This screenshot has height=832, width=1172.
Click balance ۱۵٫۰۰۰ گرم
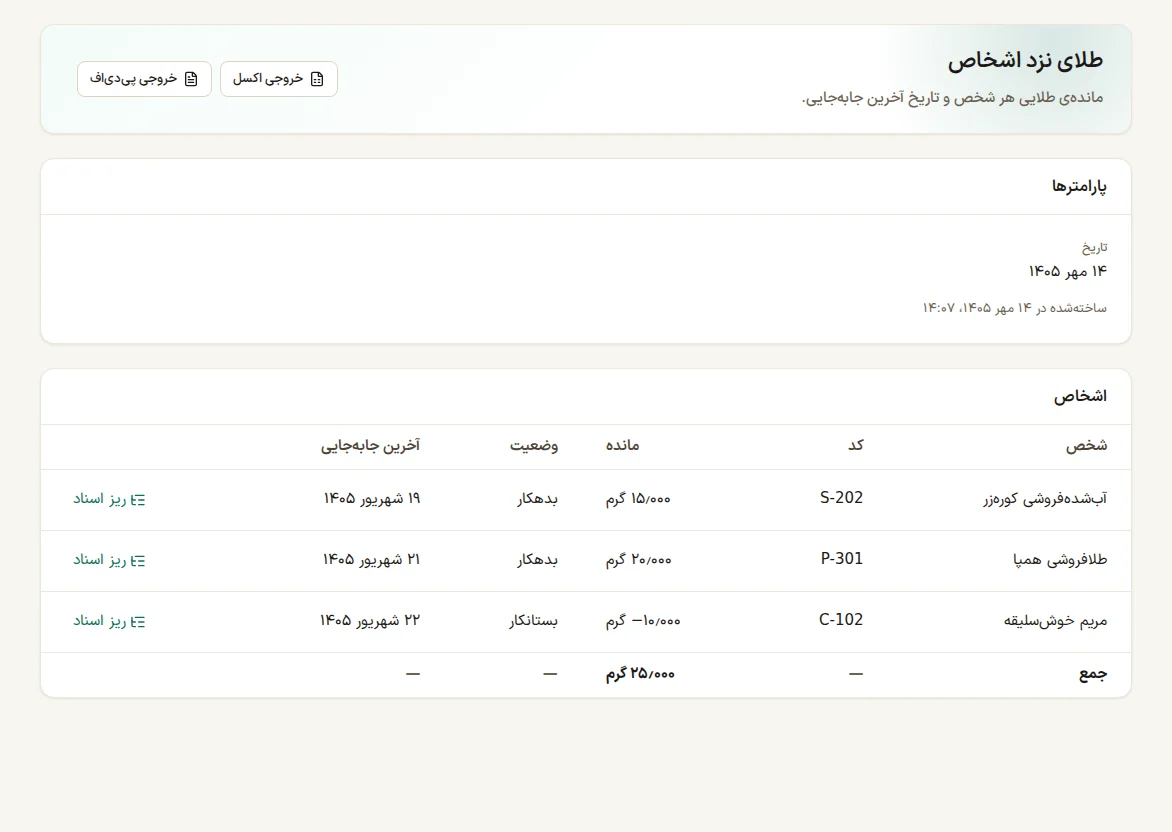[x=638, y=499]
